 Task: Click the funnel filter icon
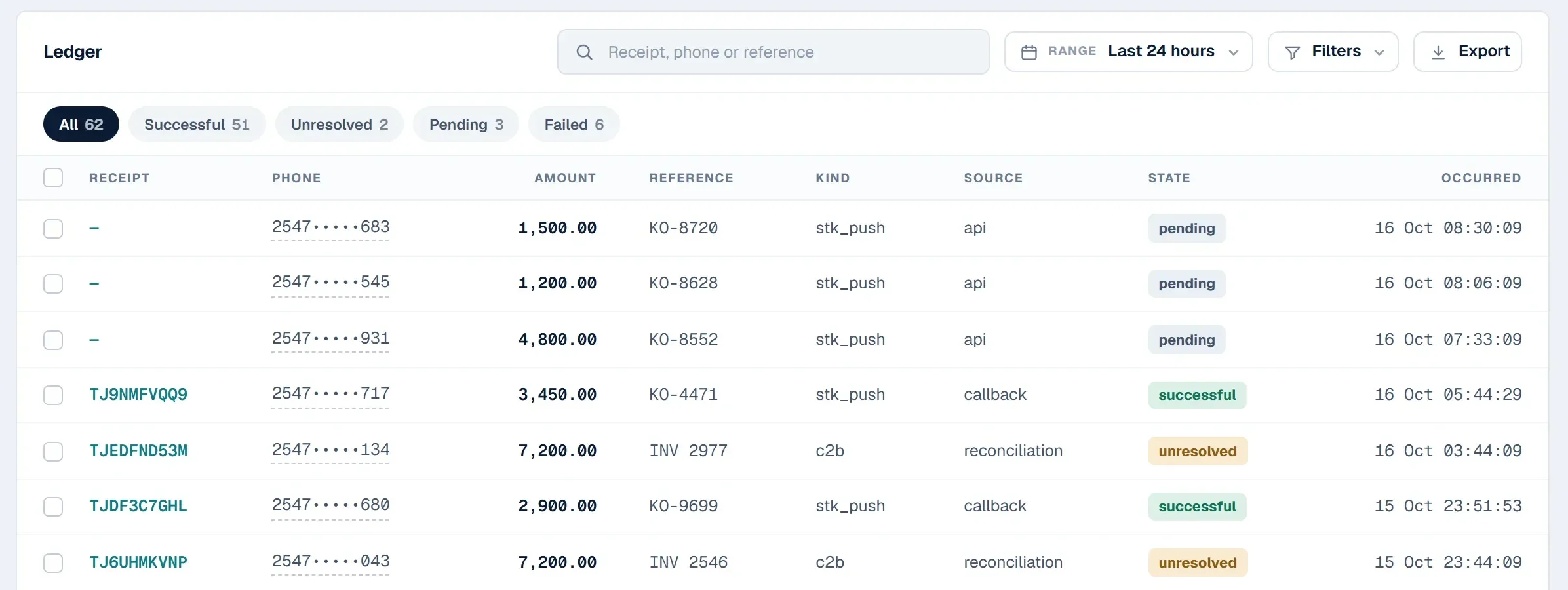tap(1292, 52)
